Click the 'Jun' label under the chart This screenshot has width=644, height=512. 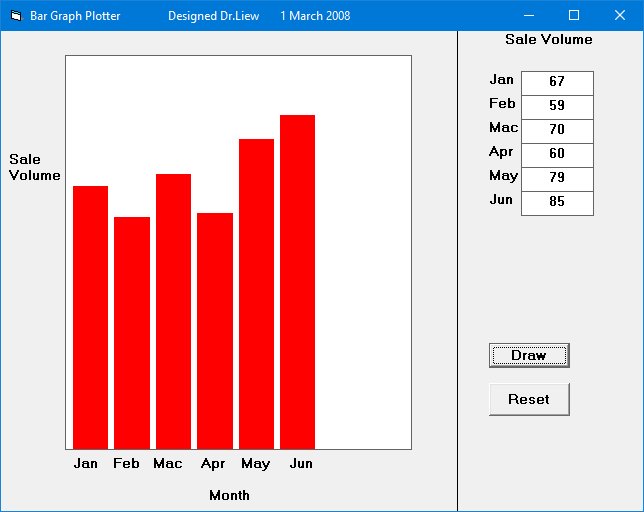pyautogui.click(x=301, y=463)
